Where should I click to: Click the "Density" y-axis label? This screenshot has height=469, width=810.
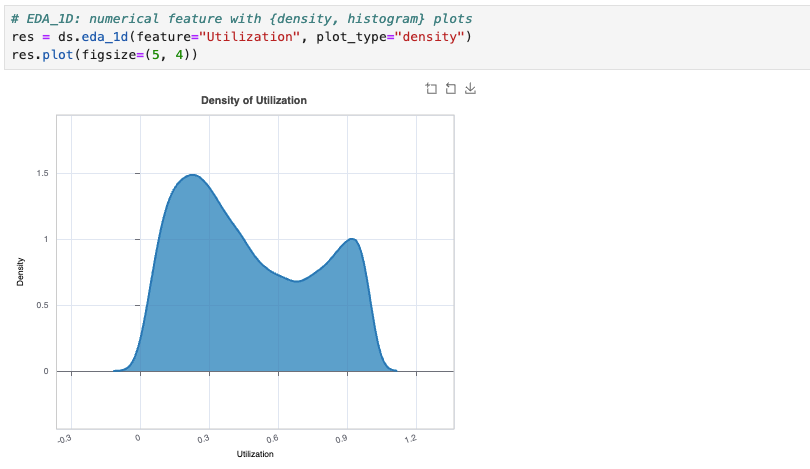click(x=20, y=272)
